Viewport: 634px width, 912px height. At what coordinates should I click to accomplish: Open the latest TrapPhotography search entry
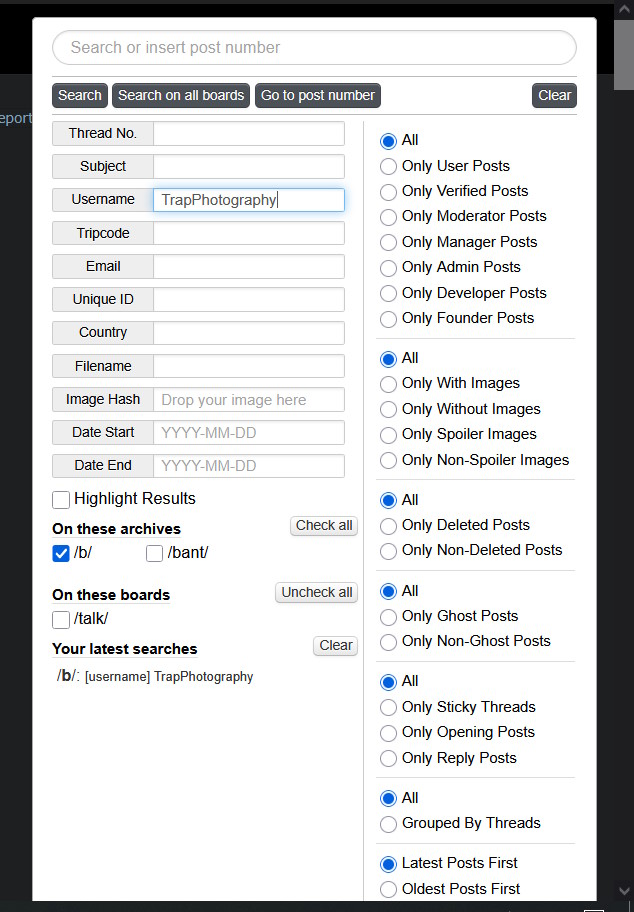coord(155,676)
